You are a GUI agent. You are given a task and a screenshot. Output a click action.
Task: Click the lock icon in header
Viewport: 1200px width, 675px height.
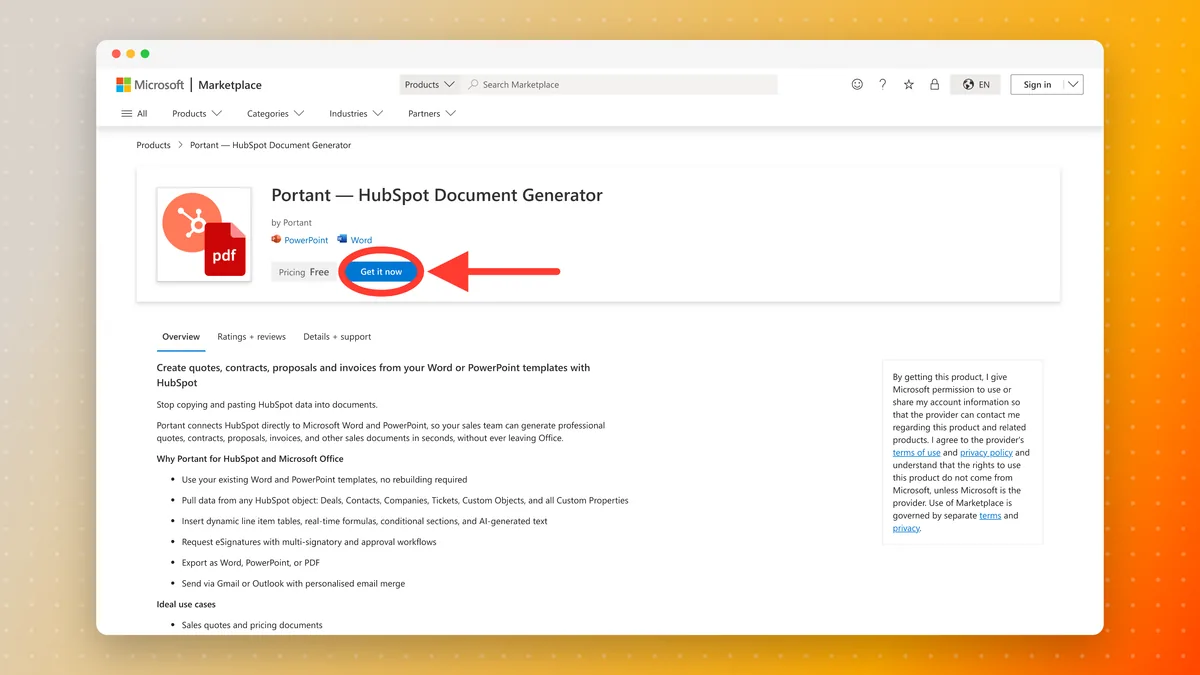point(934,85)
